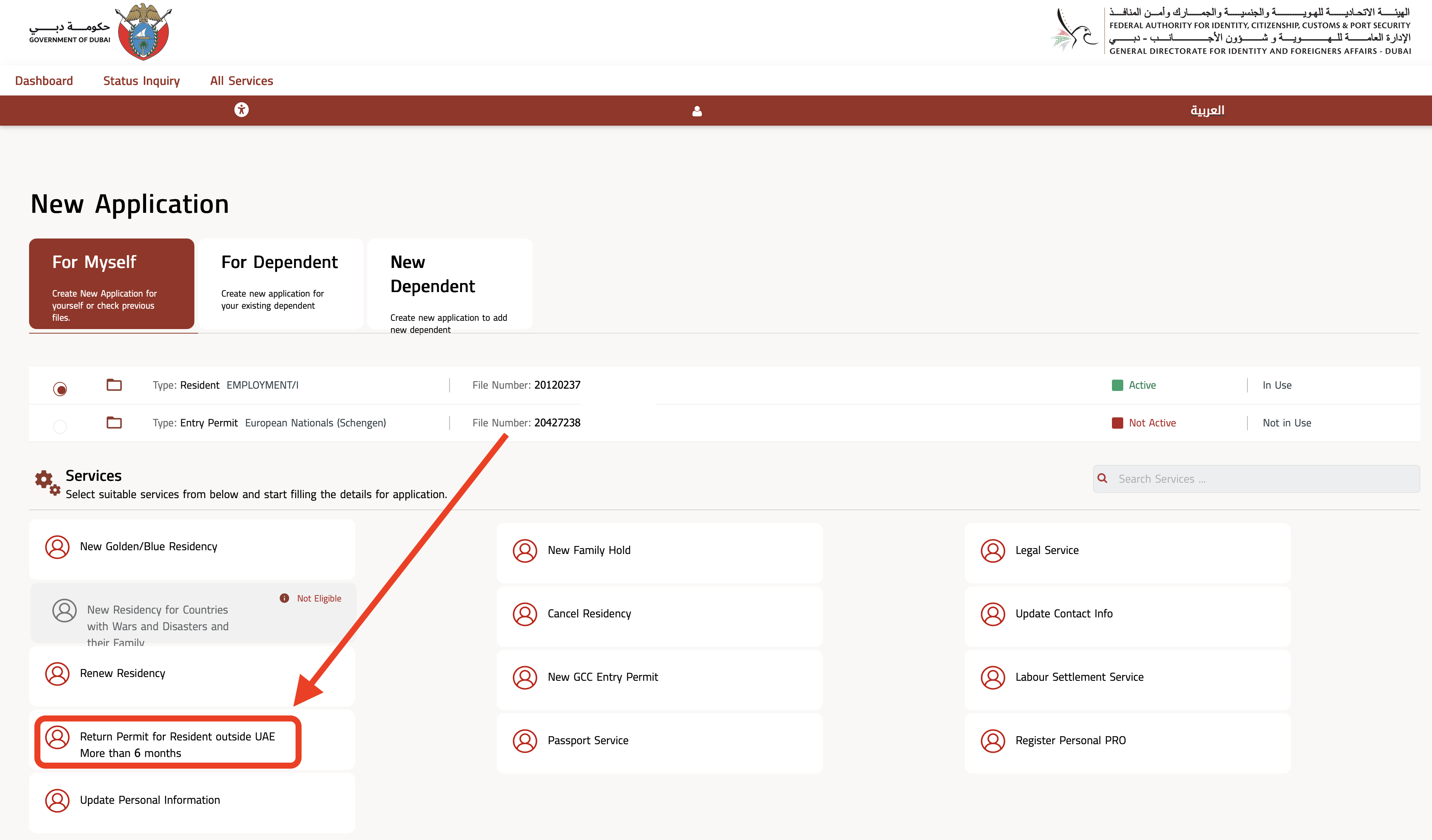Click the magnifier icon in the search box
This screenshot has height=840, width=1432.
[x=1102, y=478]
